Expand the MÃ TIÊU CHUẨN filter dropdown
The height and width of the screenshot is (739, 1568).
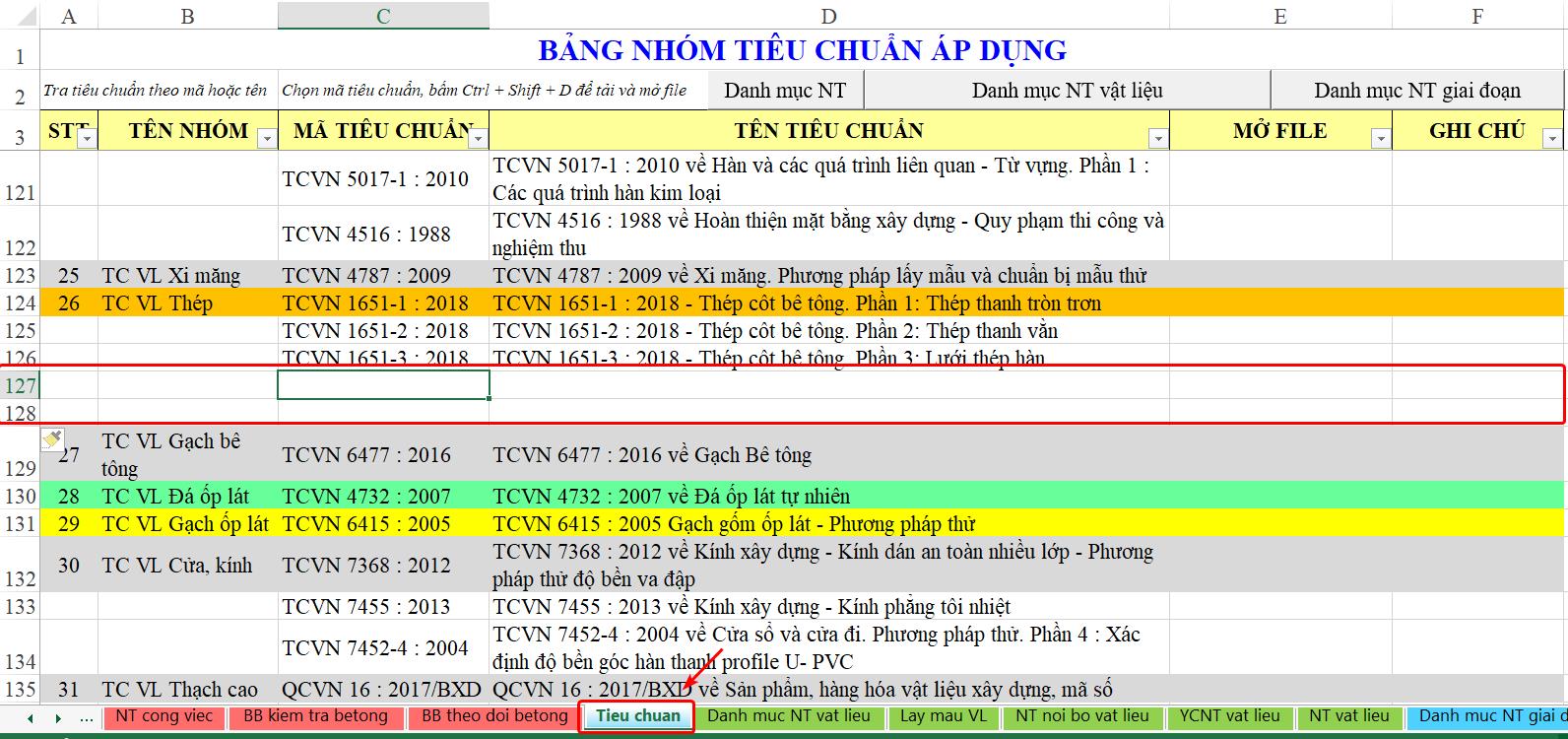[x=478, y=139]
